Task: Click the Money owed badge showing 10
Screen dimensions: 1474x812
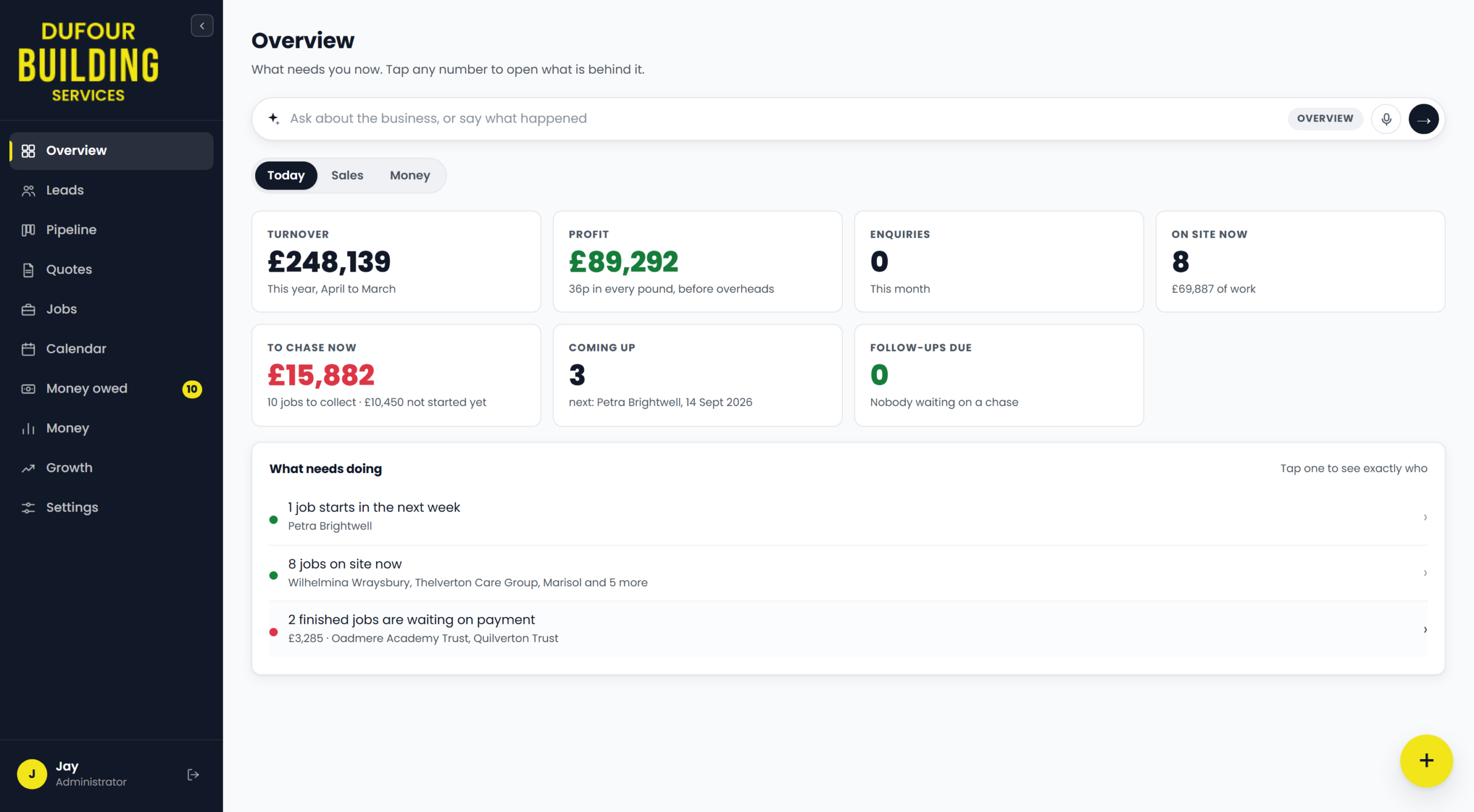Action: 192,390
